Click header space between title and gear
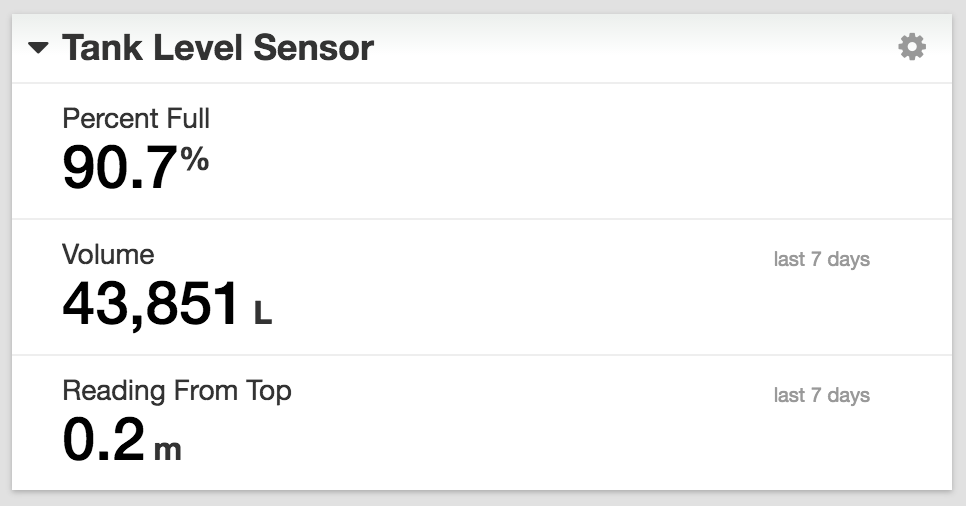966x506 pixels. click(x=630, y=48)
